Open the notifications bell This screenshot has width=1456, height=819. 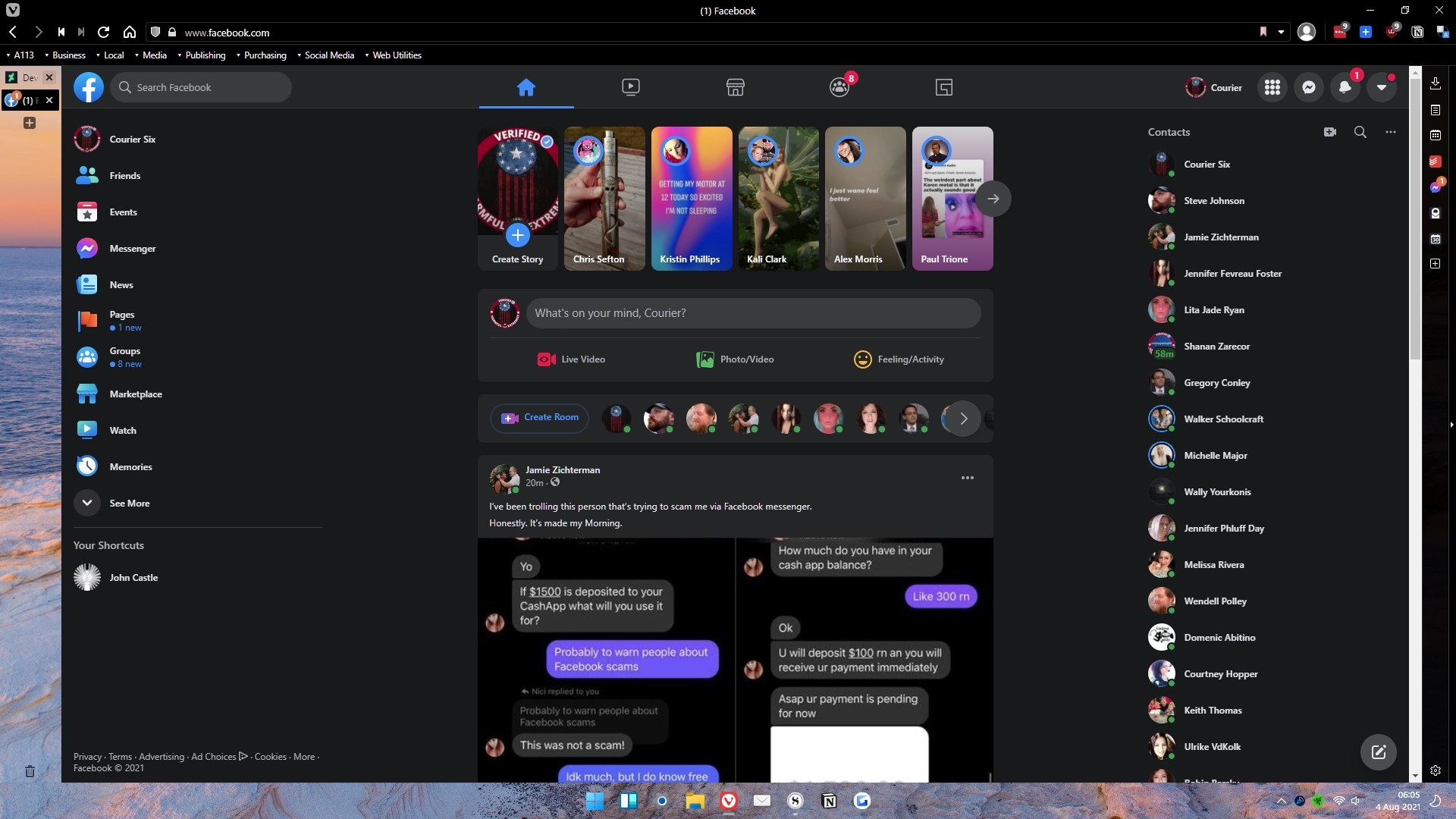(x=1345, y=87)
